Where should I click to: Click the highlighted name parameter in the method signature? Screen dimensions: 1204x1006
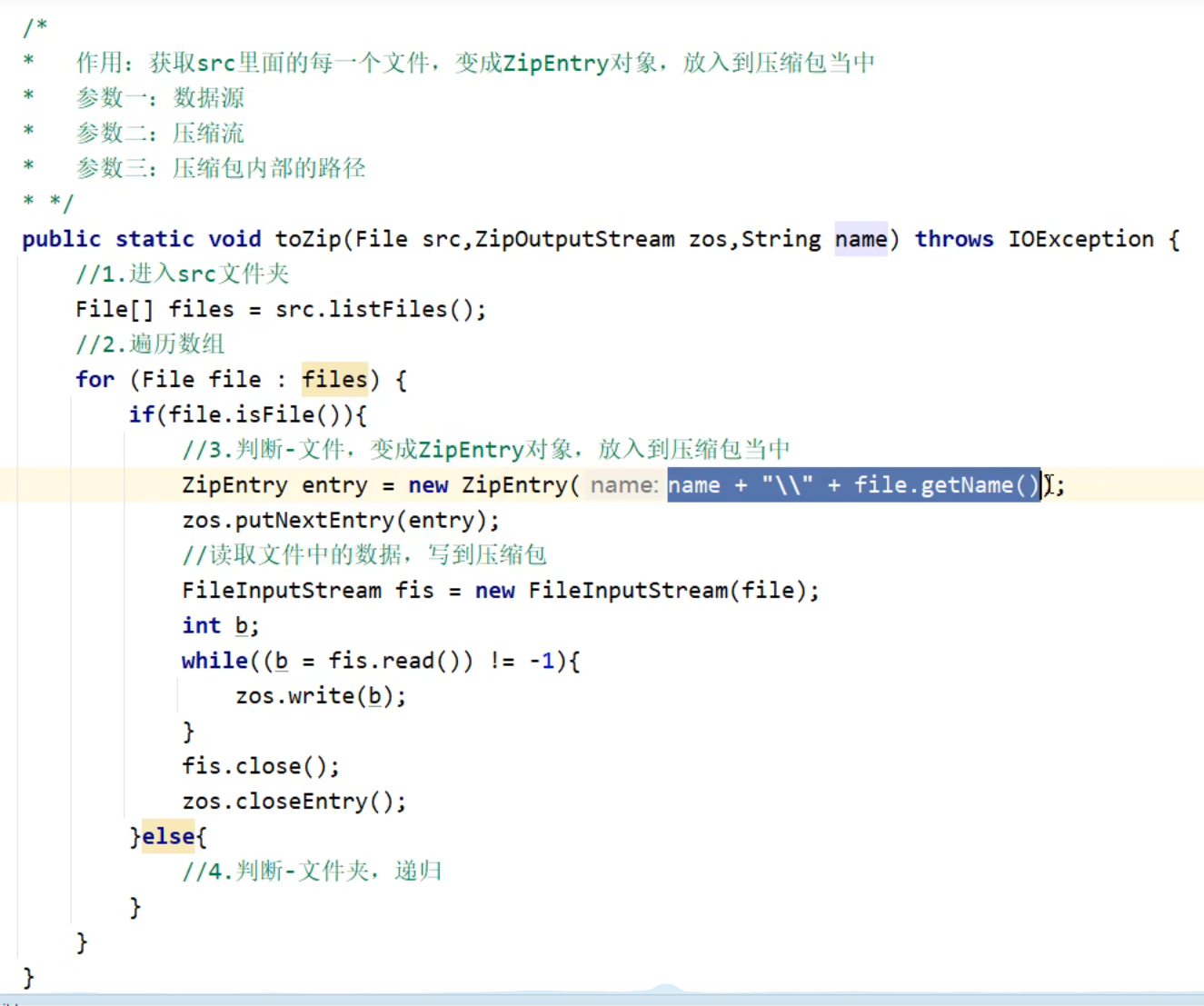(x=860, y=239)
